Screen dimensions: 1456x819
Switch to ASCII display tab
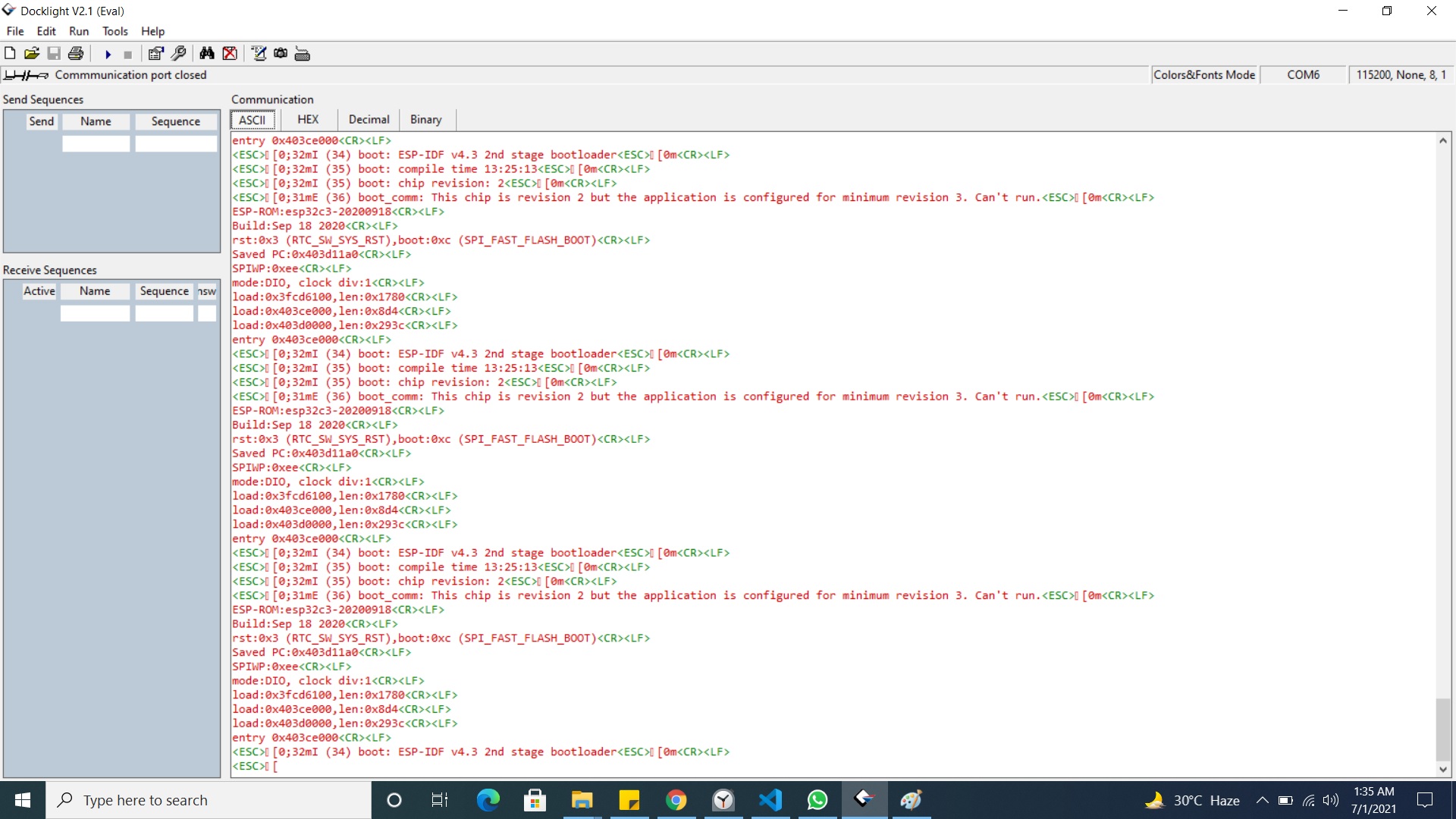coord(253,119)
